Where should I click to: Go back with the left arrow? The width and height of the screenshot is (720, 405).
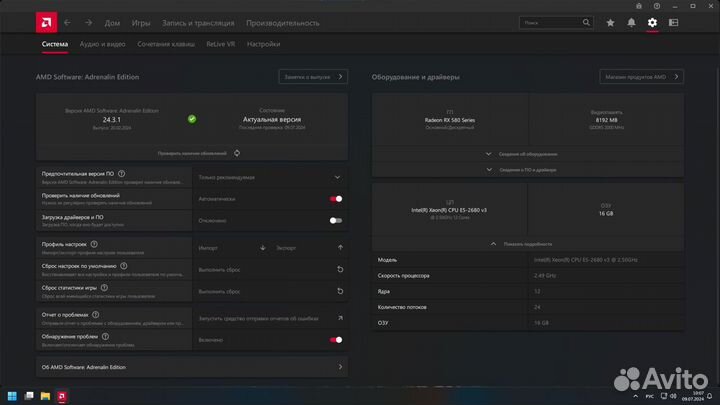(68, 22)
